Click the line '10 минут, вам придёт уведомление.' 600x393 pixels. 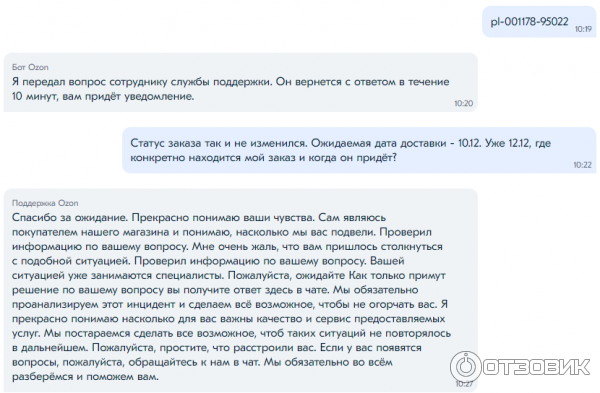tap(103, 96)
